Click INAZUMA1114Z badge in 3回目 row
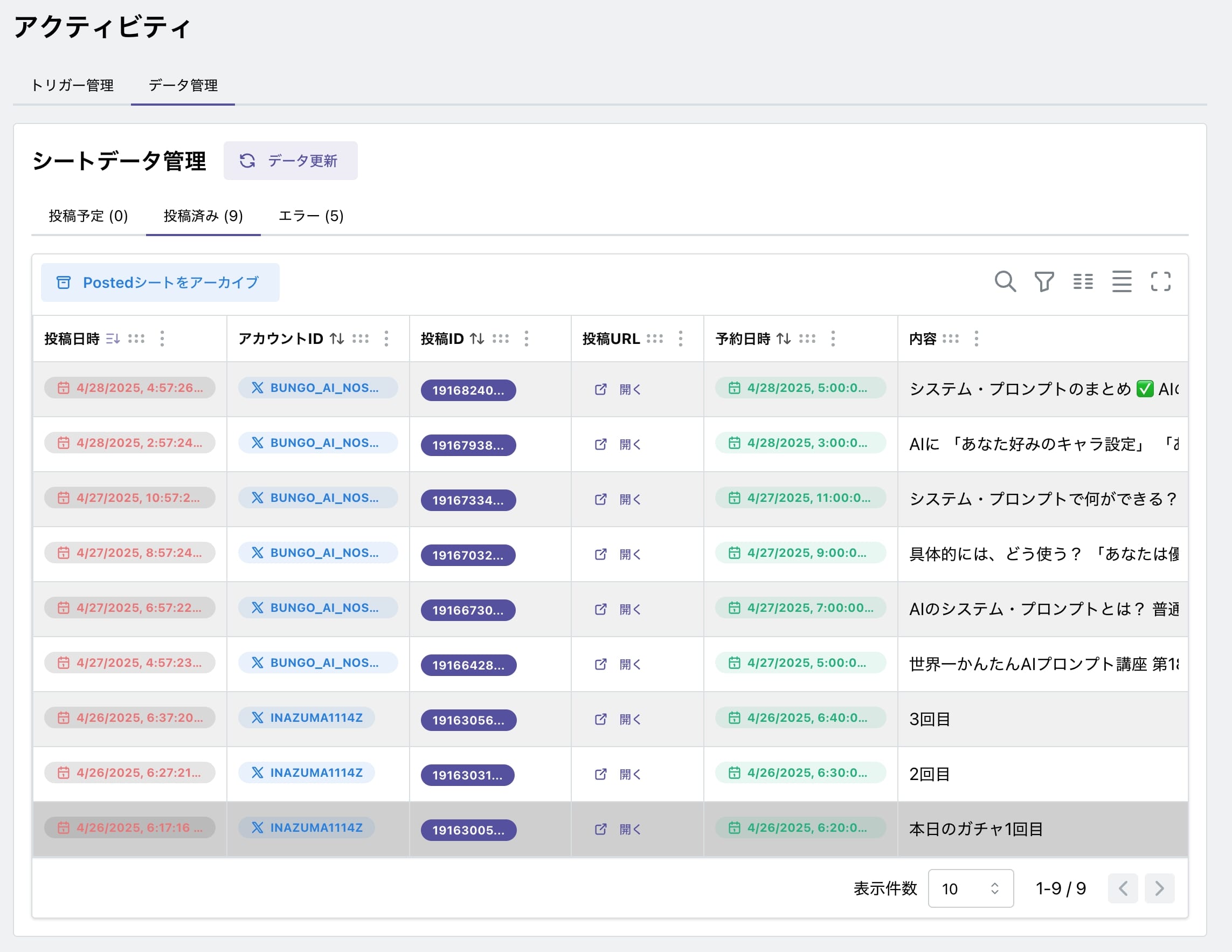Screen dimensions: 1232x952 coord(306,718)
